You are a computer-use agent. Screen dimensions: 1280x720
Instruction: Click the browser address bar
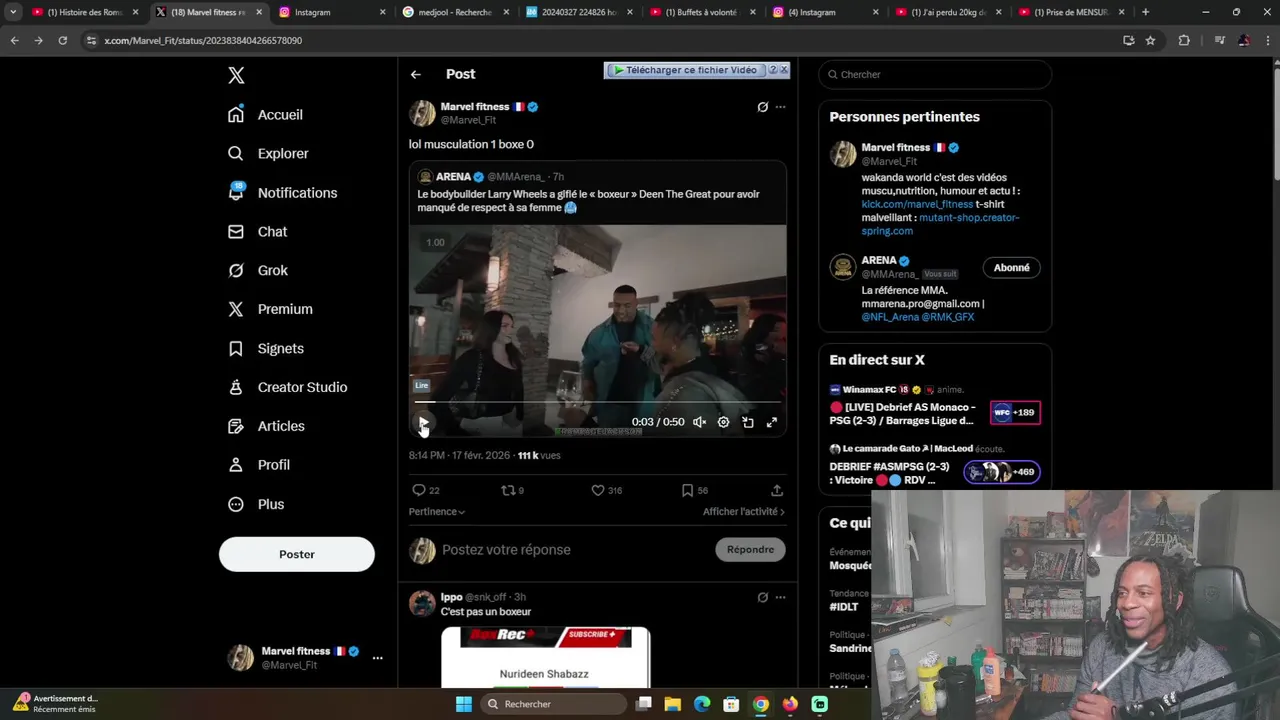pos(600,40)
